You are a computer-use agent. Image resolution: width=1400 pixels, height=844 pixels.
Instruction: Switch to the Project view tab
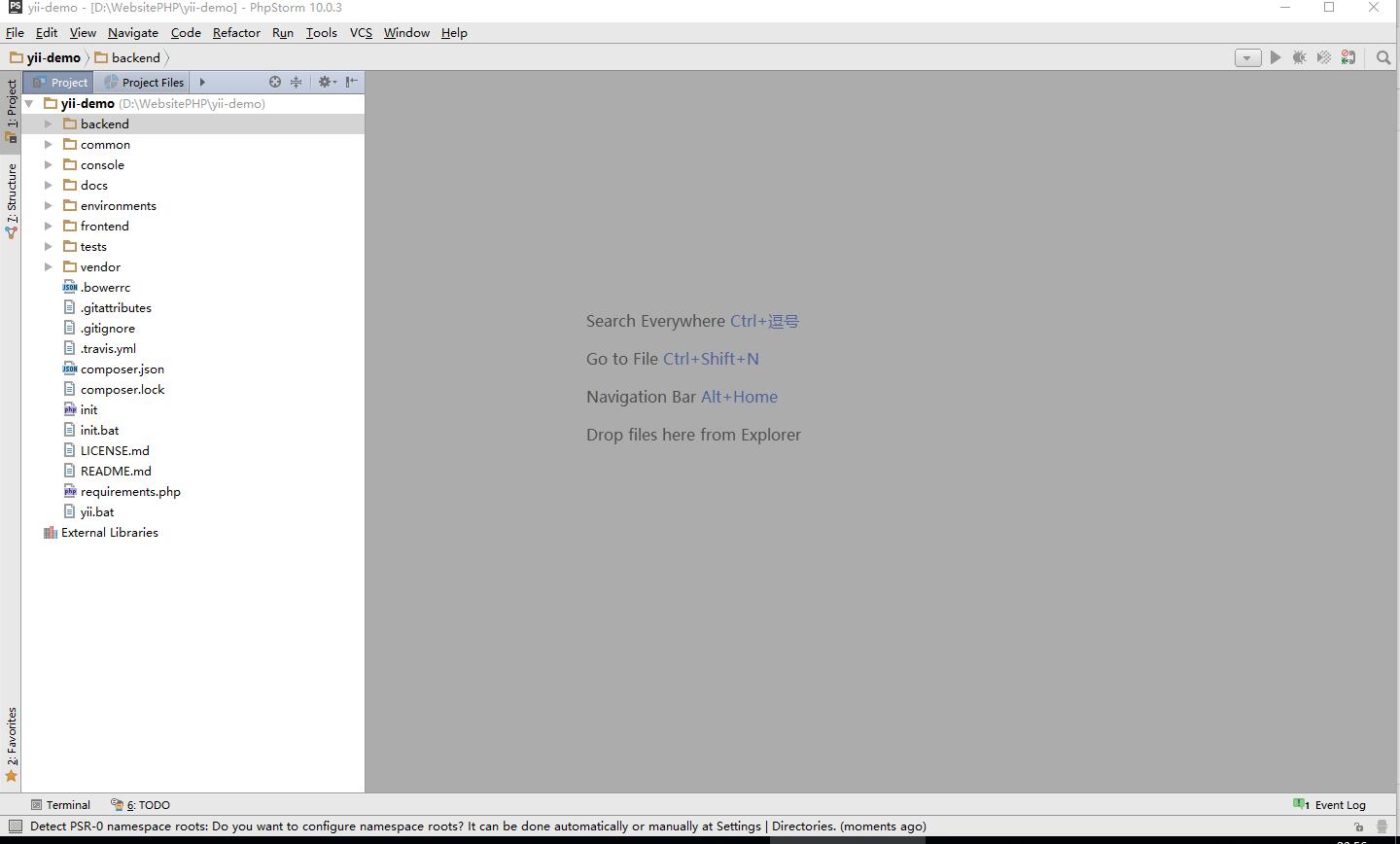click(59, 82)
